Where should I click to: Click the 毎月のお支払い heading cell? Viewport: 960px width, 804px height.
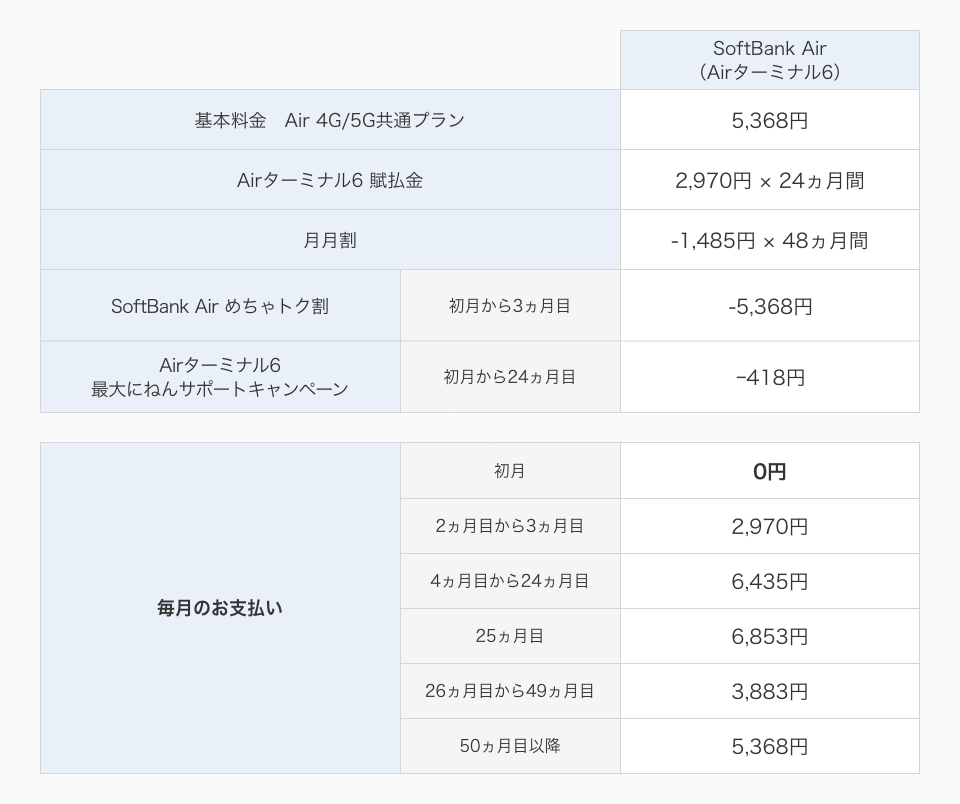point(220,607)
